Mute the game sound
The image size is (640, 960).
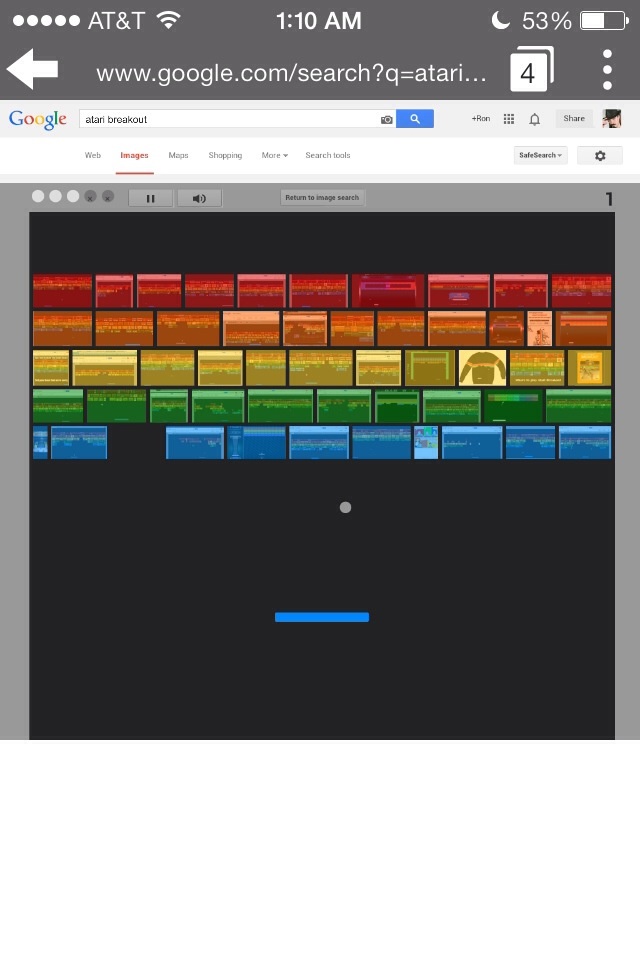click(199, 198)
